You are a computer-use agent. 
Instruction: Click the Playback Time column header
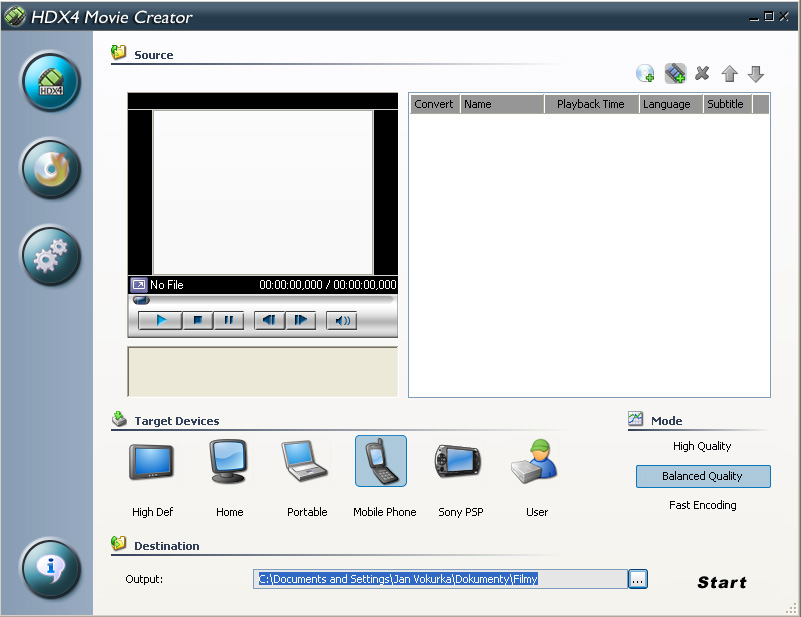(x=592, y=104)
